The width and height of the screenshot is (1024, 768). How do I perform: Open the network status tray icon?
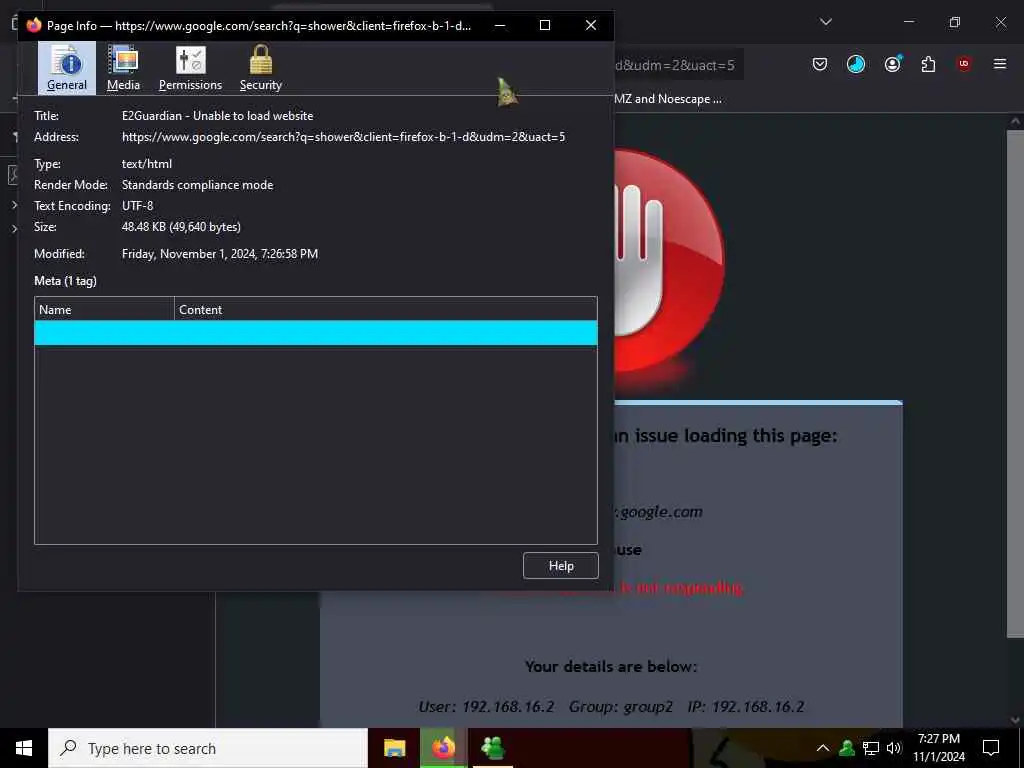pos(871,748)
